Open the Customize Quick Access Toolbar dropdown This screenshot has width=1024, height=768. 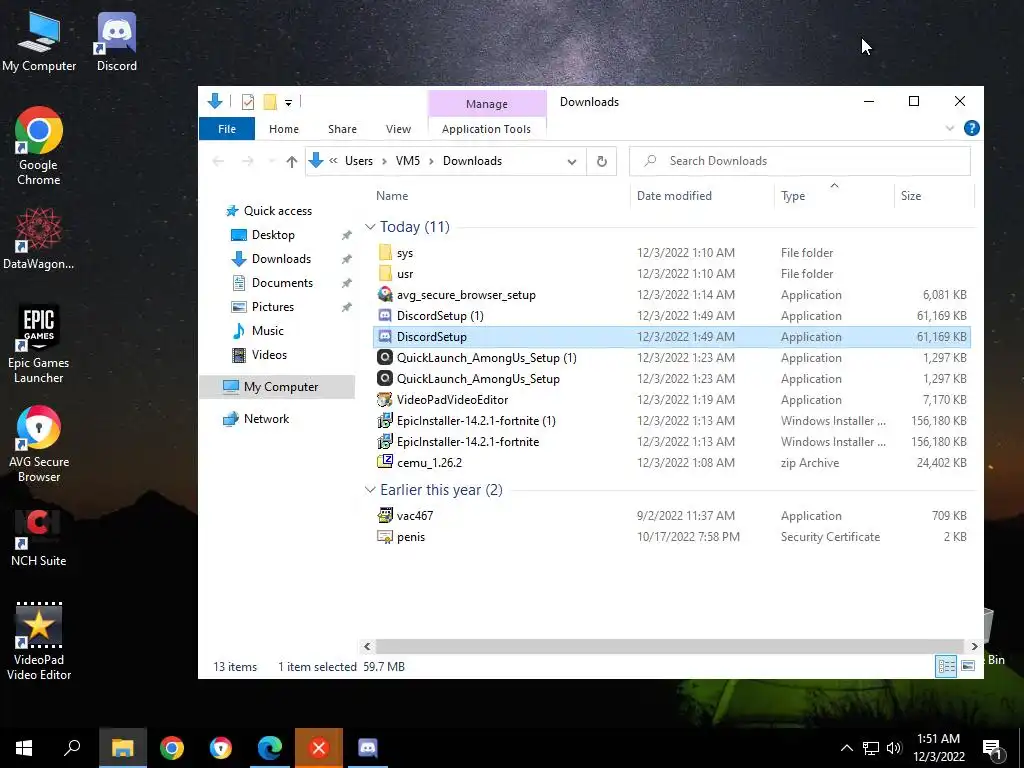coord(288,103)
